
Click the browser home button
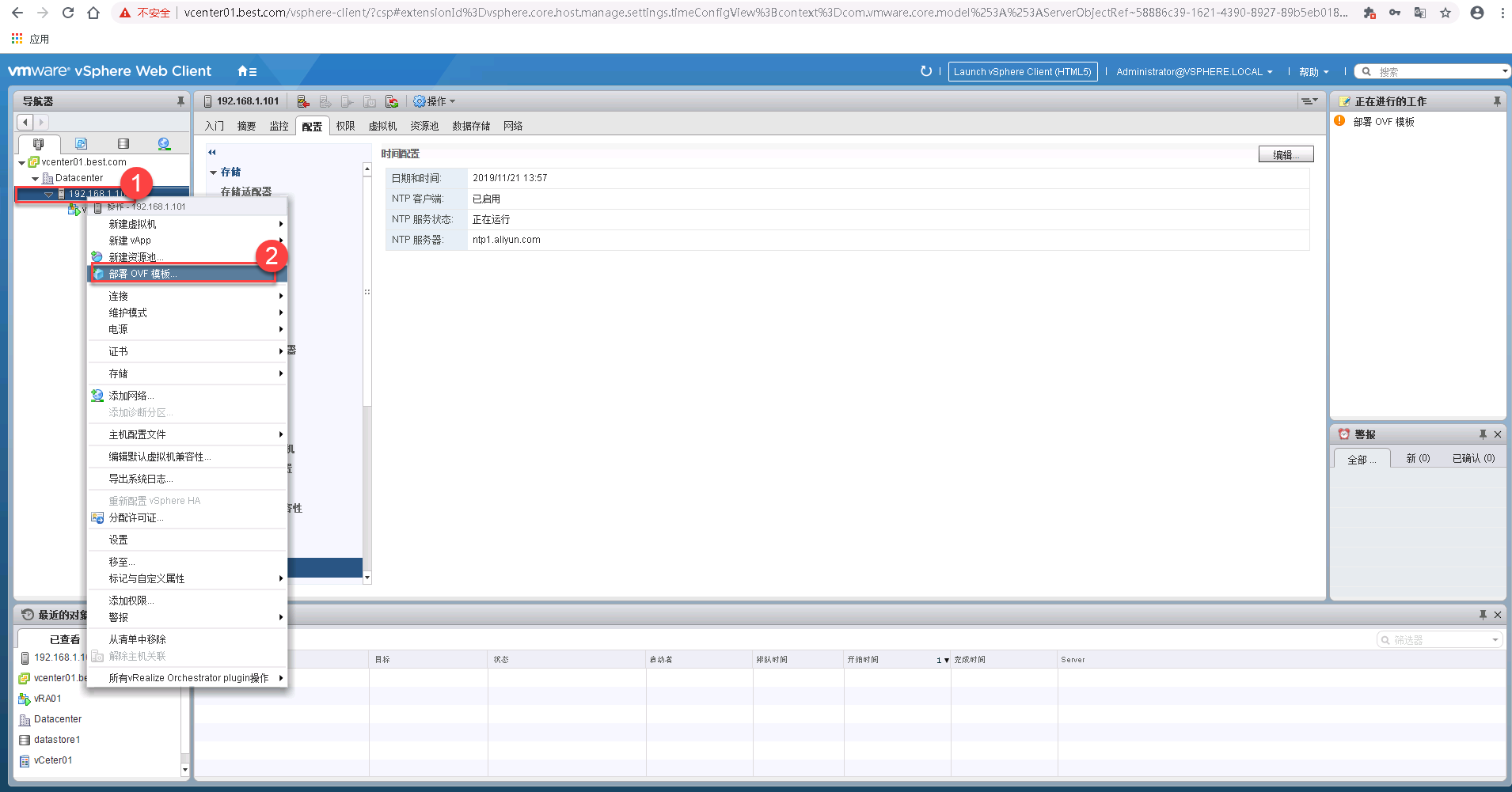point(93,13)
